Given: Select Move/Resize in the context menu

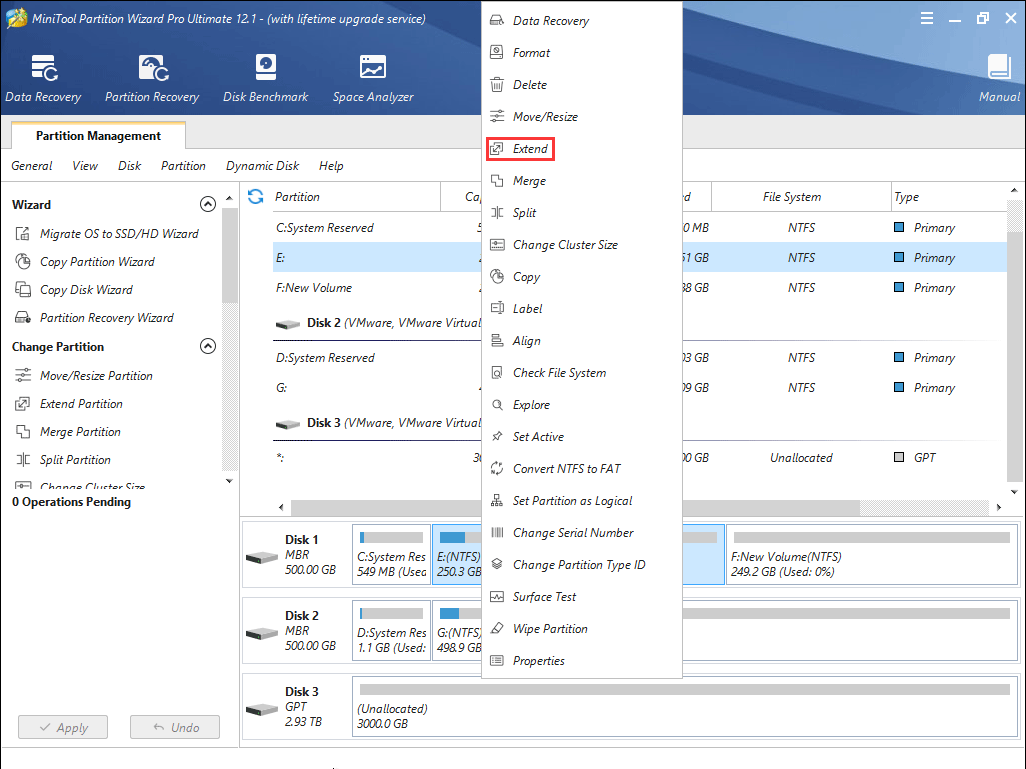Looking at the screenshot, I should point(545,117).
